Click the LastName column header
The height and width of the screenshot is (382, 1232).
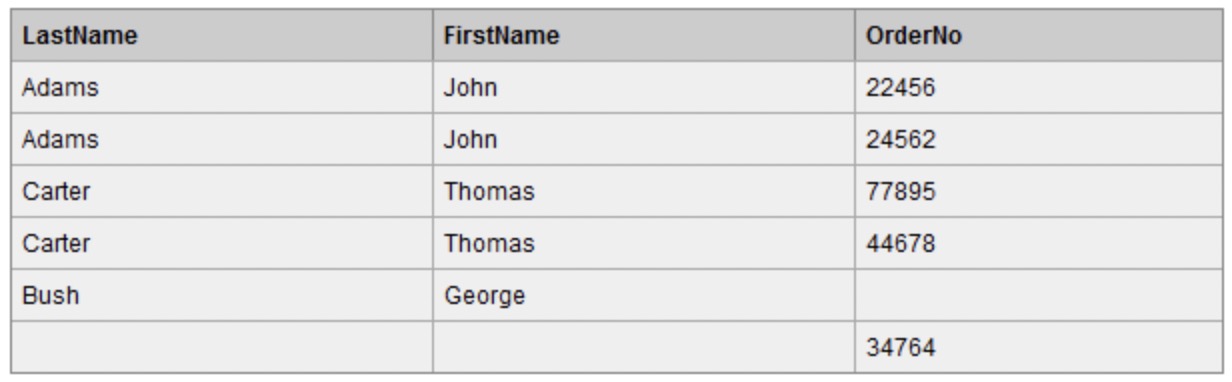click(x=221, y=36)
